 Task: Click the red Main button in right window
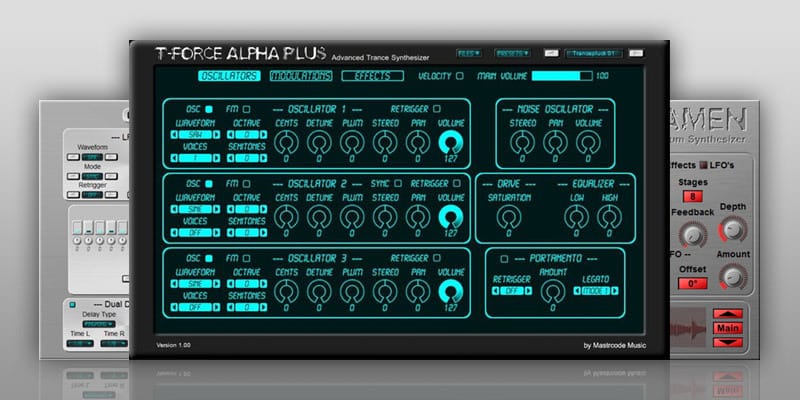click(728, 328)
